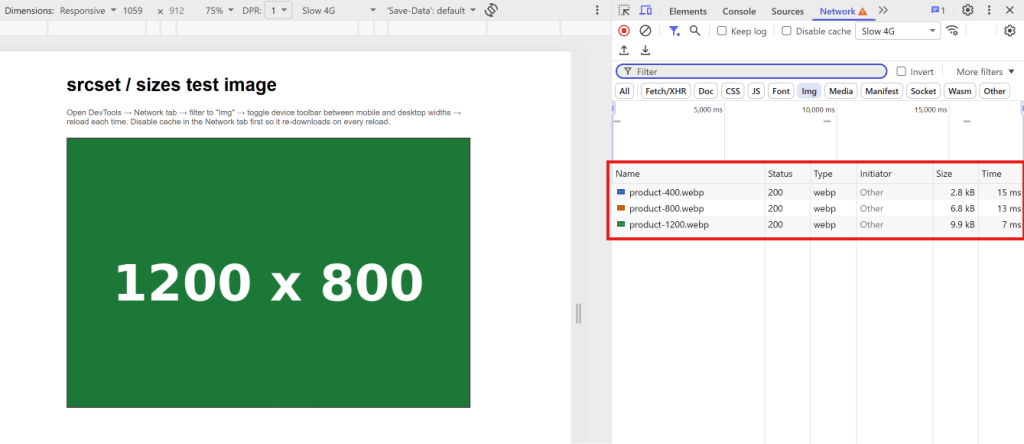The height and width of the screenshot is (444, 1024).
Task: Show more DevTools tabs chevron
Action: pos(884,10)
